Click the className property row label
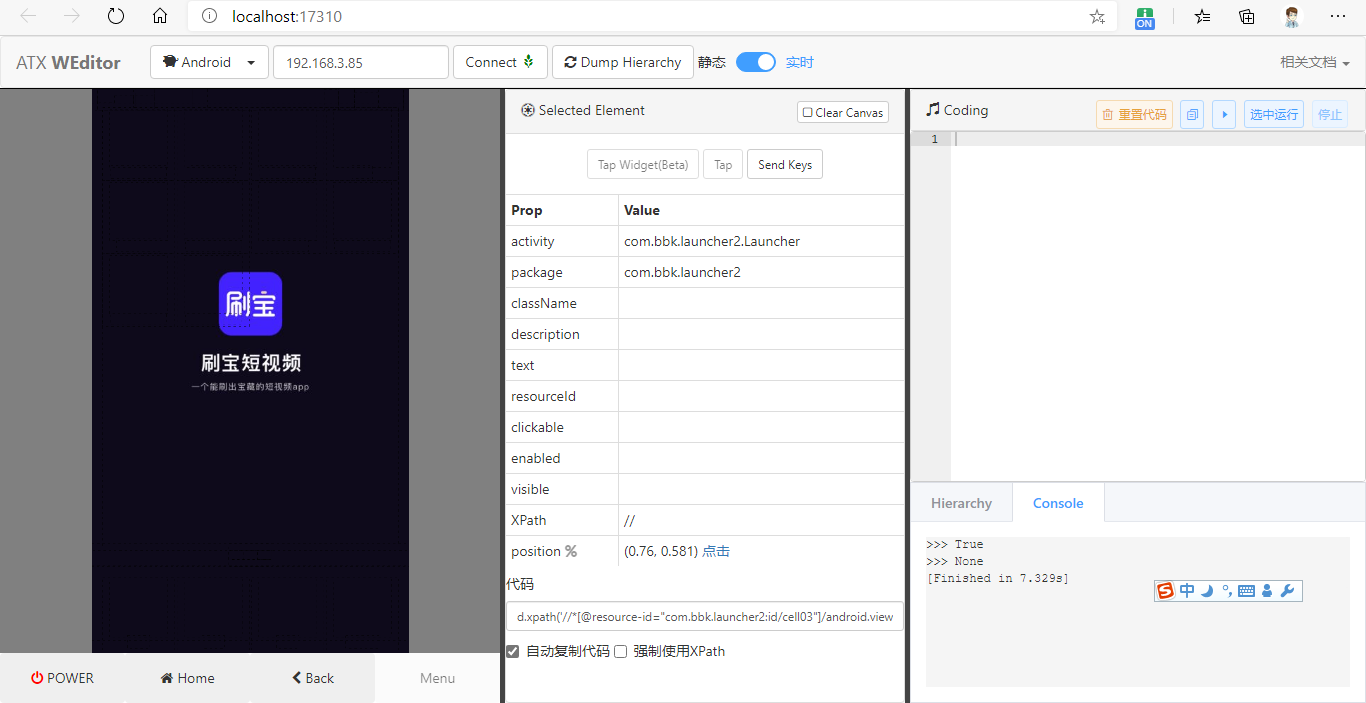Image resolution: width=1366 pixels, height=703 pixels. click(x=544, y=303)
